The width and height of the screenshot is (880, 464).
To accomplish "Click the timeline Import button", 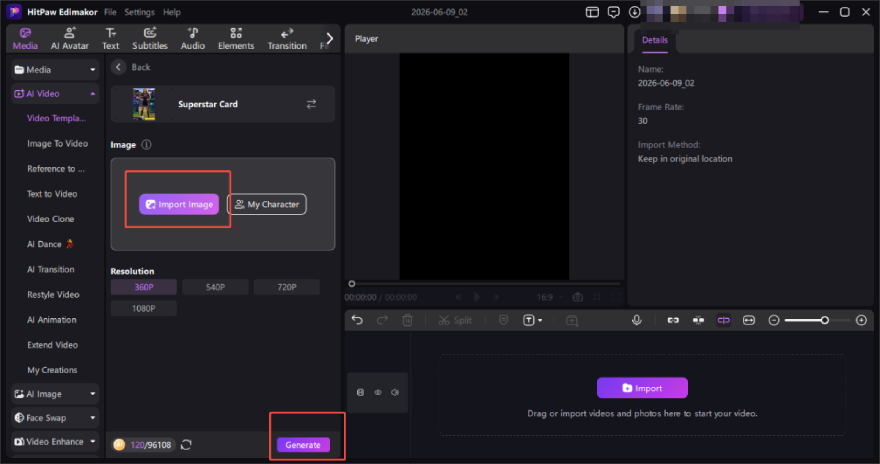I will [x=643, y=388].
